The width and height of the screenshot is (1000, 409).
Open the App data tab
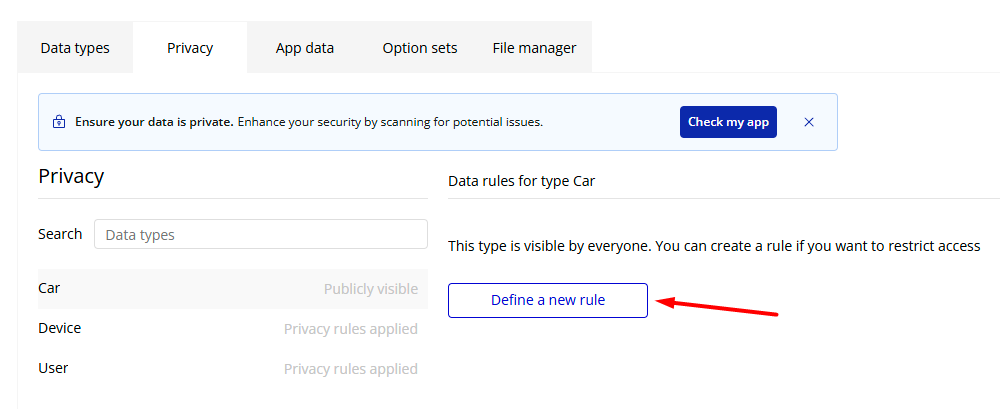[x=305, y=48]
